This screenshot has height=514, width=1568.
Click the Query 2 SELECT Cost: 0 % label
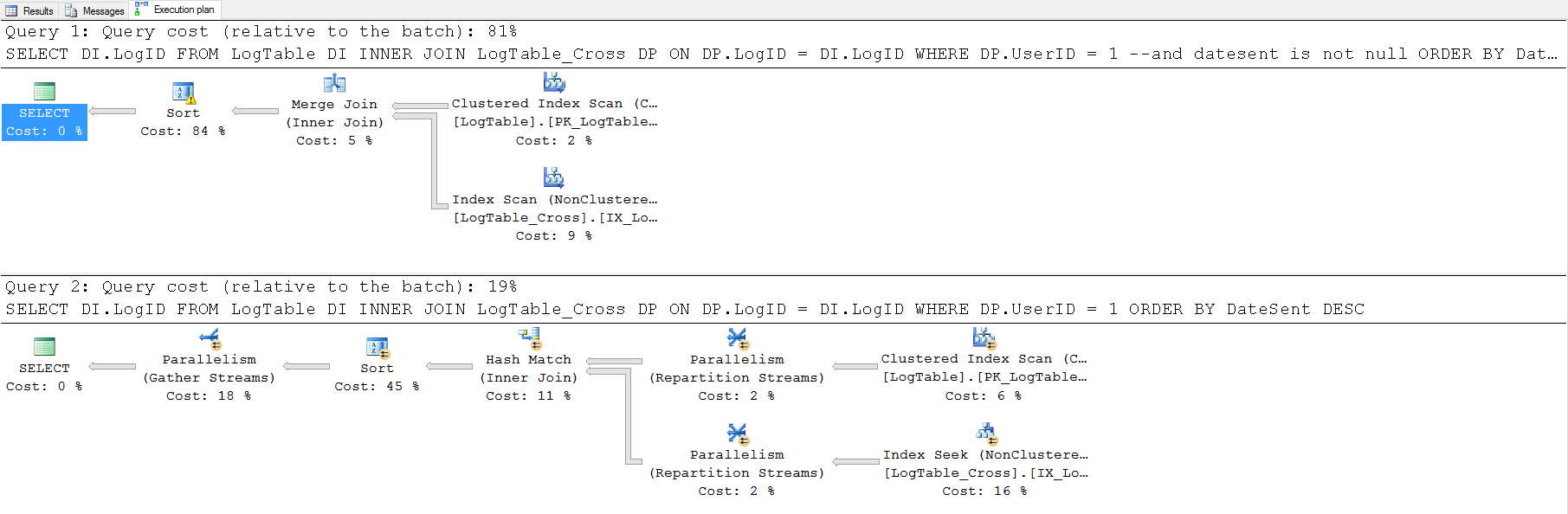click(x=44, y=387)
